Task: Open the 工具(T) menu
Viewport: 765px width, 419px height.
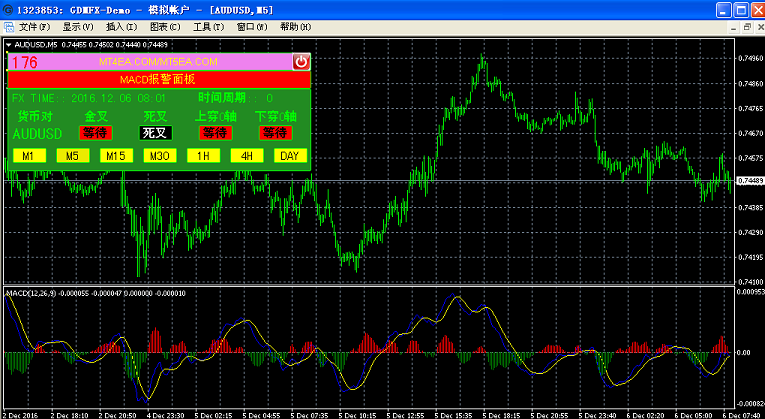Action: 209,27
